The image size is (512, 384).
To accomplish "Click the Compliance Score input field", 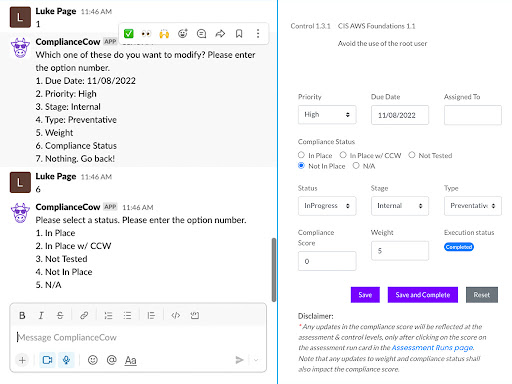I will (x=327, y=261).
